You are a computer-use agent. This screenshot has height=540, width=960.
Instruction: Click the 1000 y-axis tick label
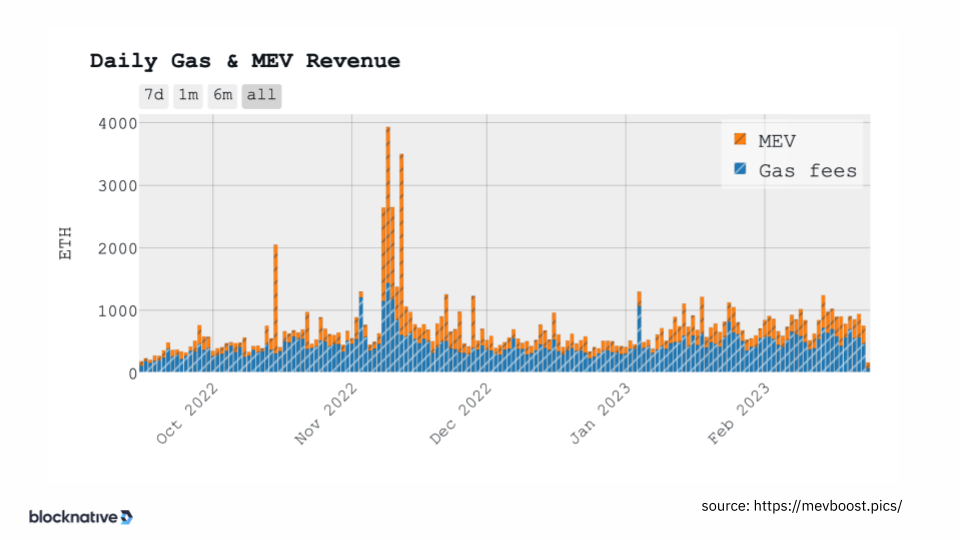118,311
